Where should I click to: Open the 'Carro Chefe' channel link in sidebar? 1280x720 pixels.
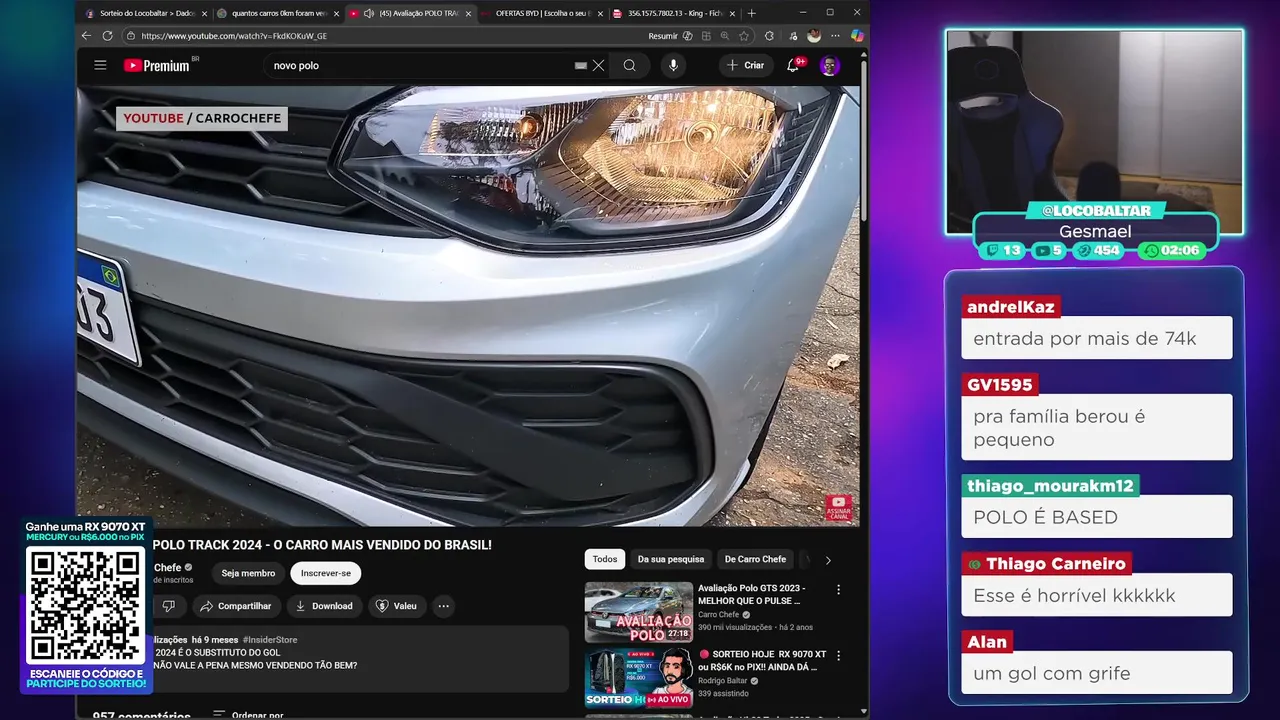click(718, 615)
